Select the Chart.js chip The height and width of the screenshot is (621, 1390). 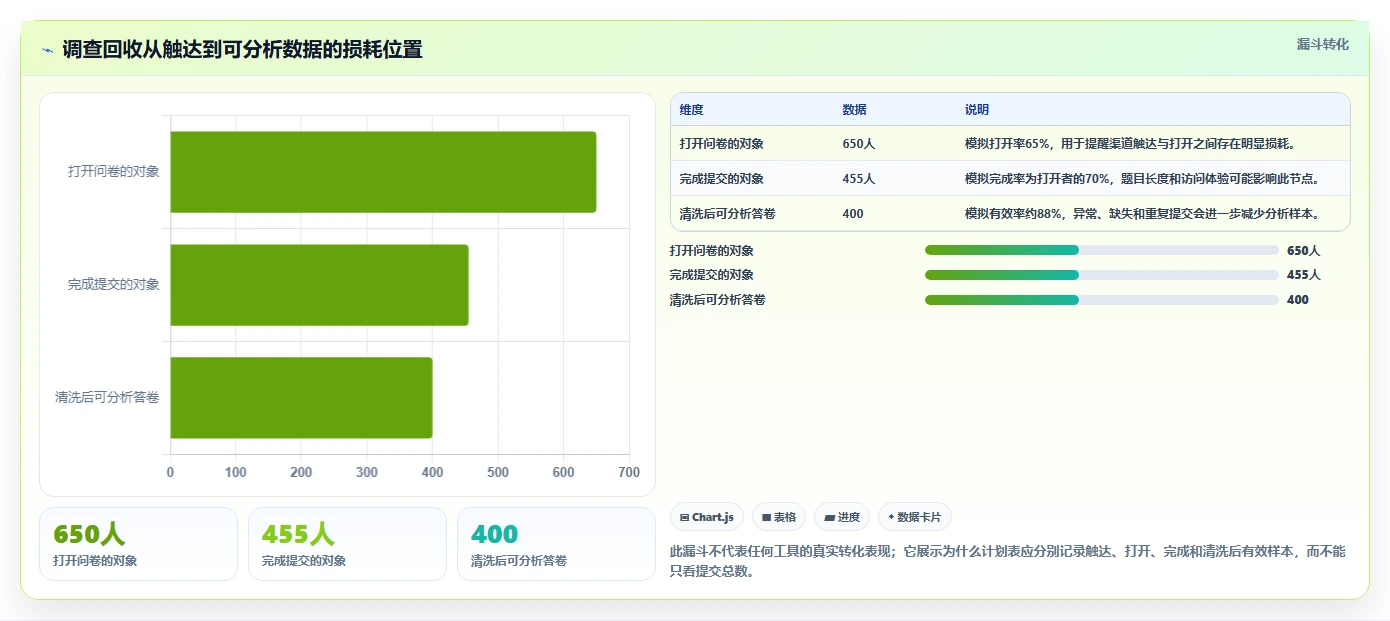point(707,517)
